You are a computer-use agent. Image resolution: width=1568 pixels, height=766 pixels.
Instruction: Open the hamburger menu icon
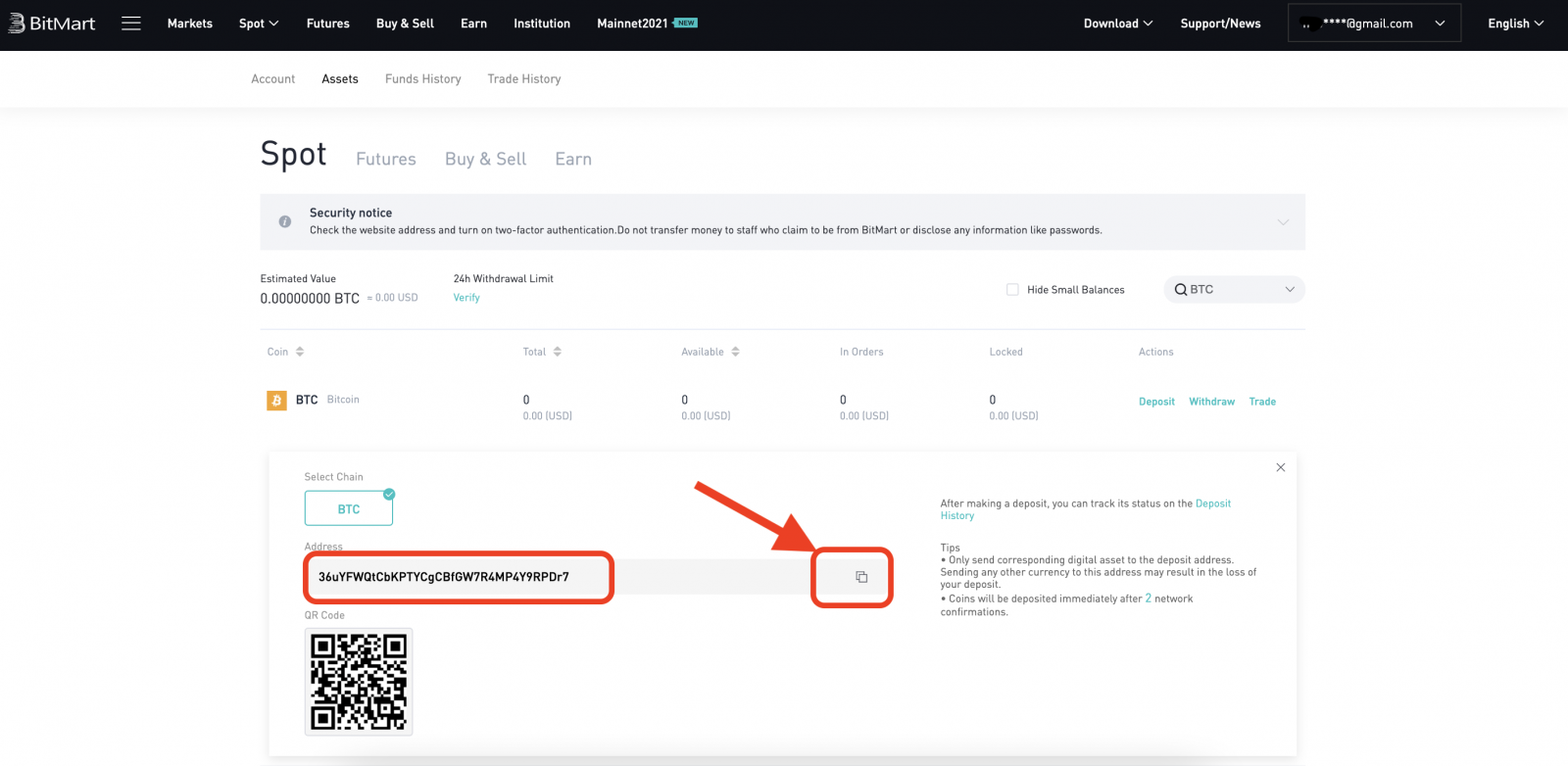click(x=131, y=24)
